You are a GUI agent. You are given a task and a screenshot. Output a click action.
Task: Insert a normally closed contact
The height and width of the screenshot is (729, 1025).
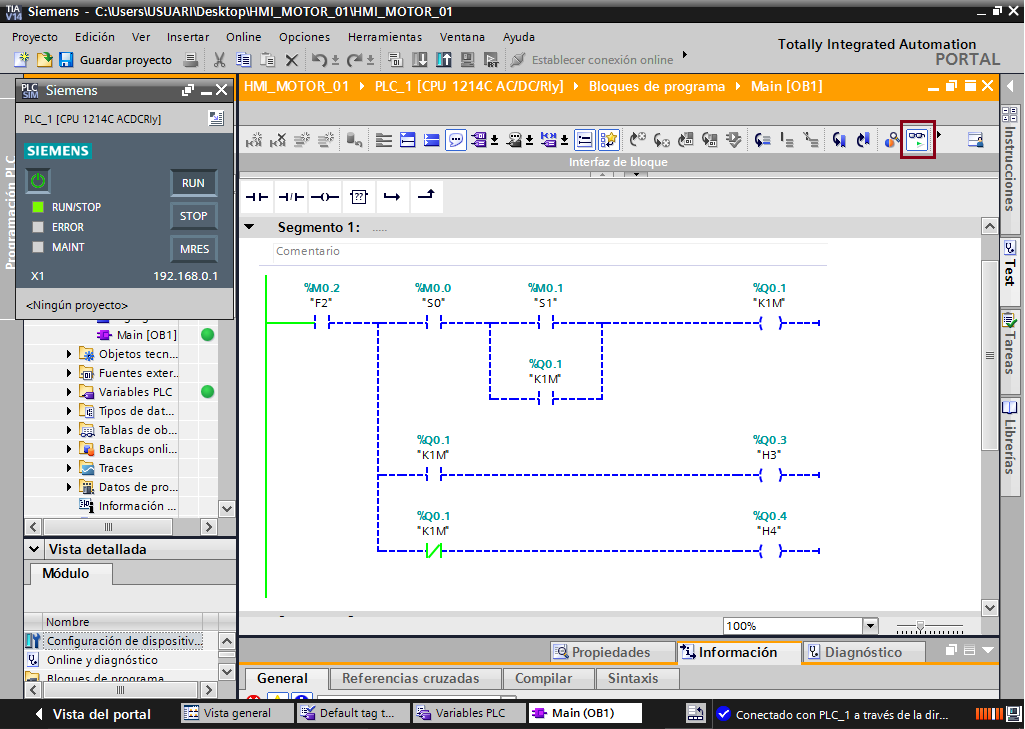click(x=290, y=196)
